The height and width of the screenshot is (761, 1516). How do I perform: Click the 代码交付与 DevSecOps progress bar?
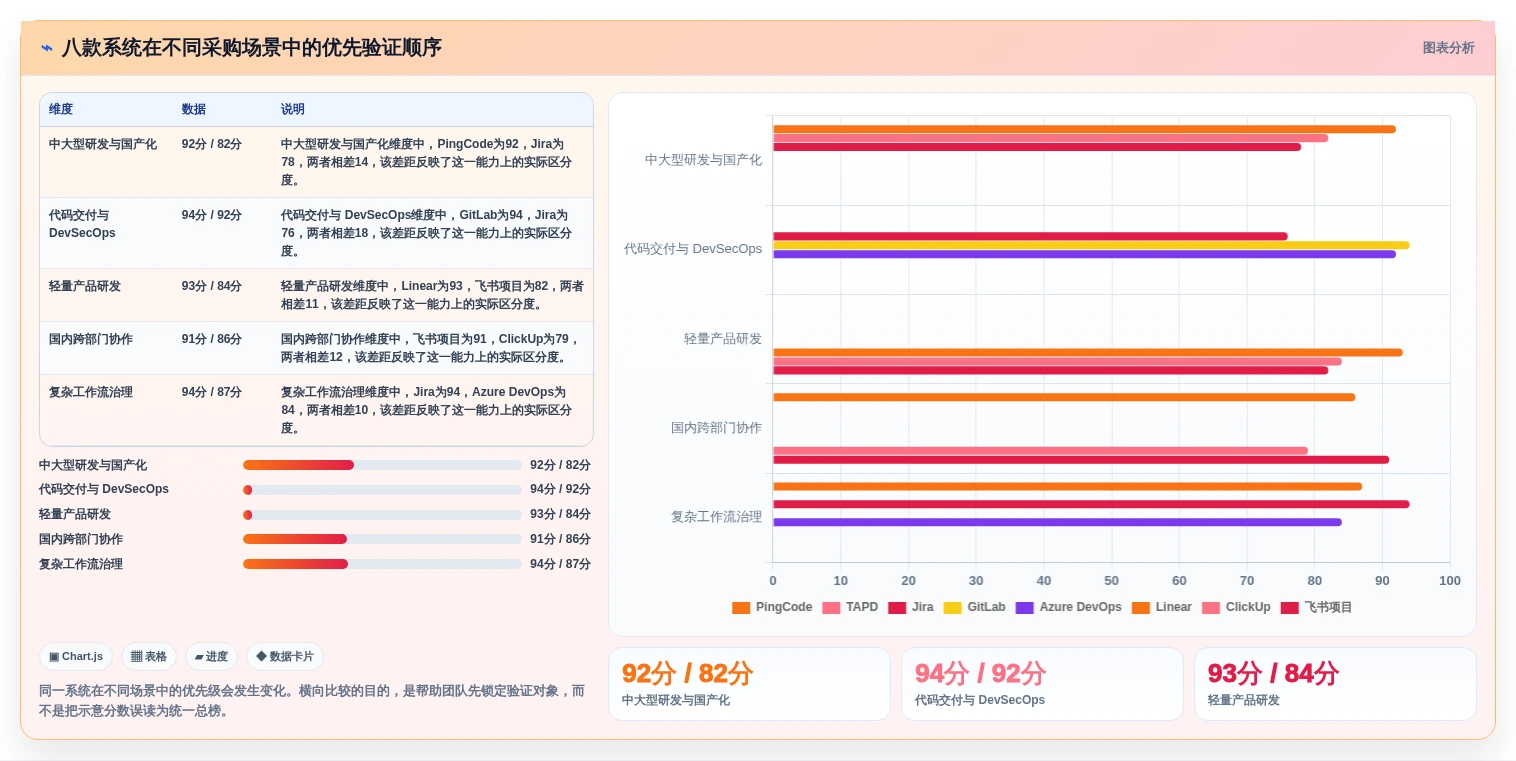pos(382,490)
